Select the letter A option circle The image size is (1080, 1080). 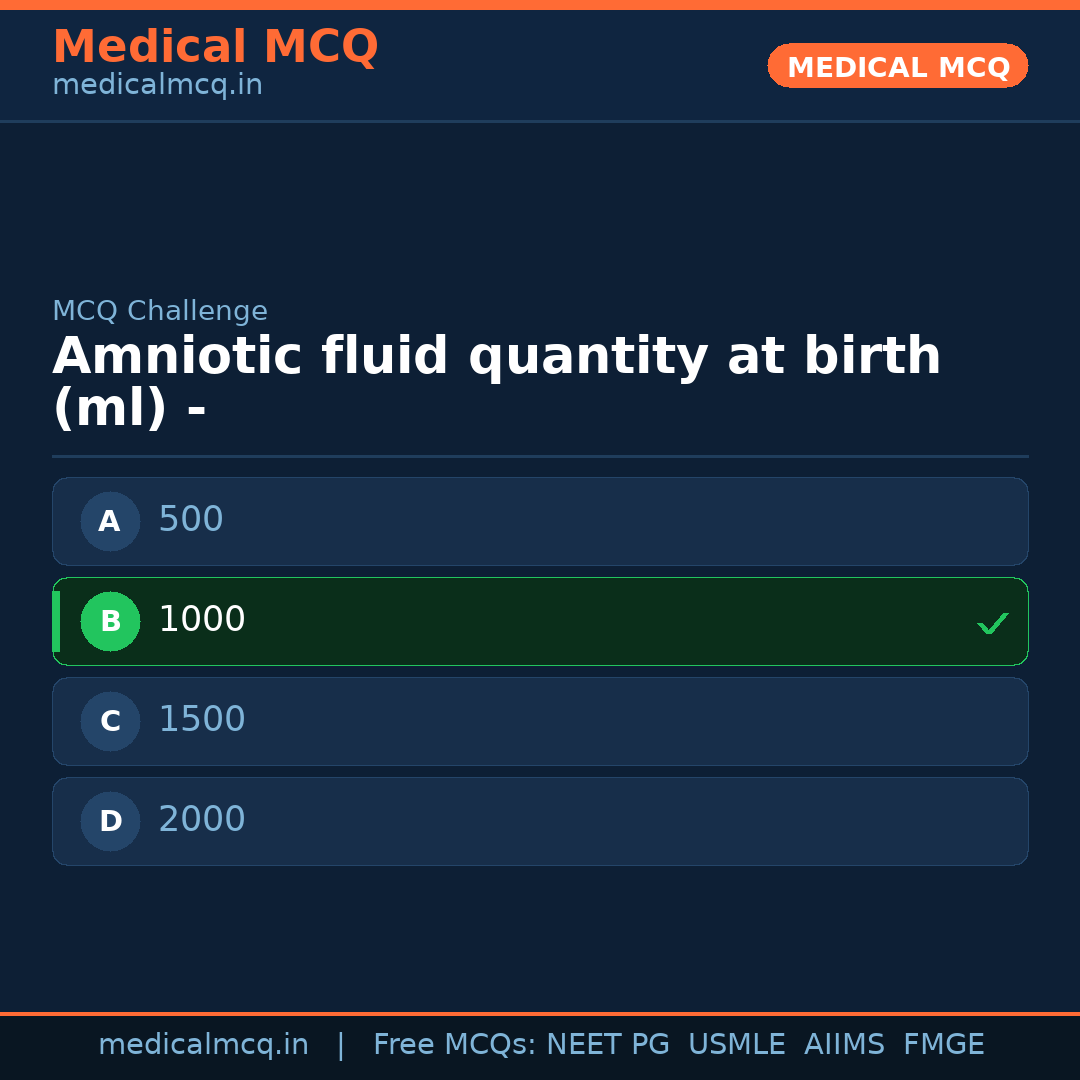coord(110,521)
